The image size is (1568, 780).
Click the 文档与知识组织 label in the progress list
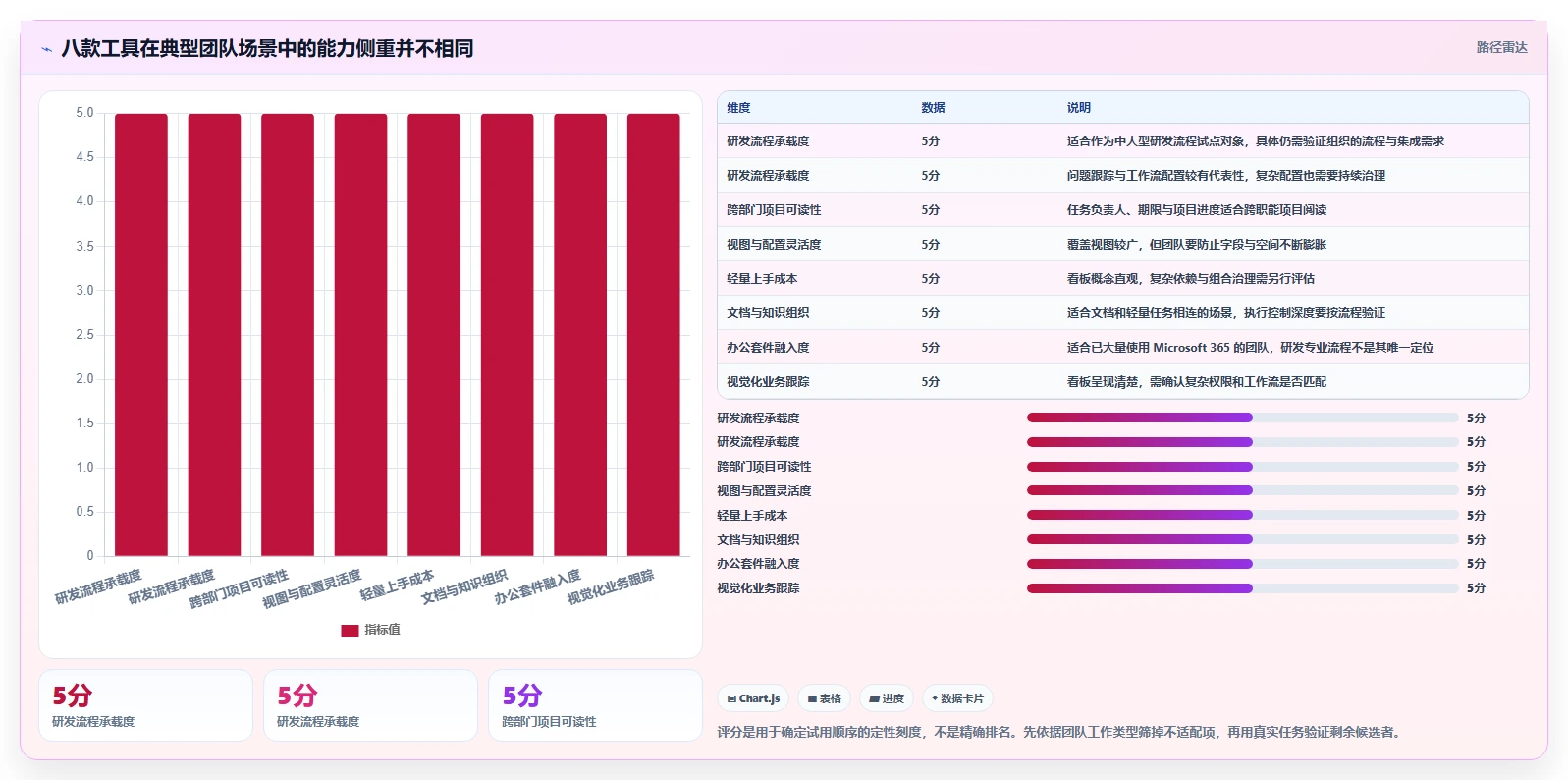758,540
